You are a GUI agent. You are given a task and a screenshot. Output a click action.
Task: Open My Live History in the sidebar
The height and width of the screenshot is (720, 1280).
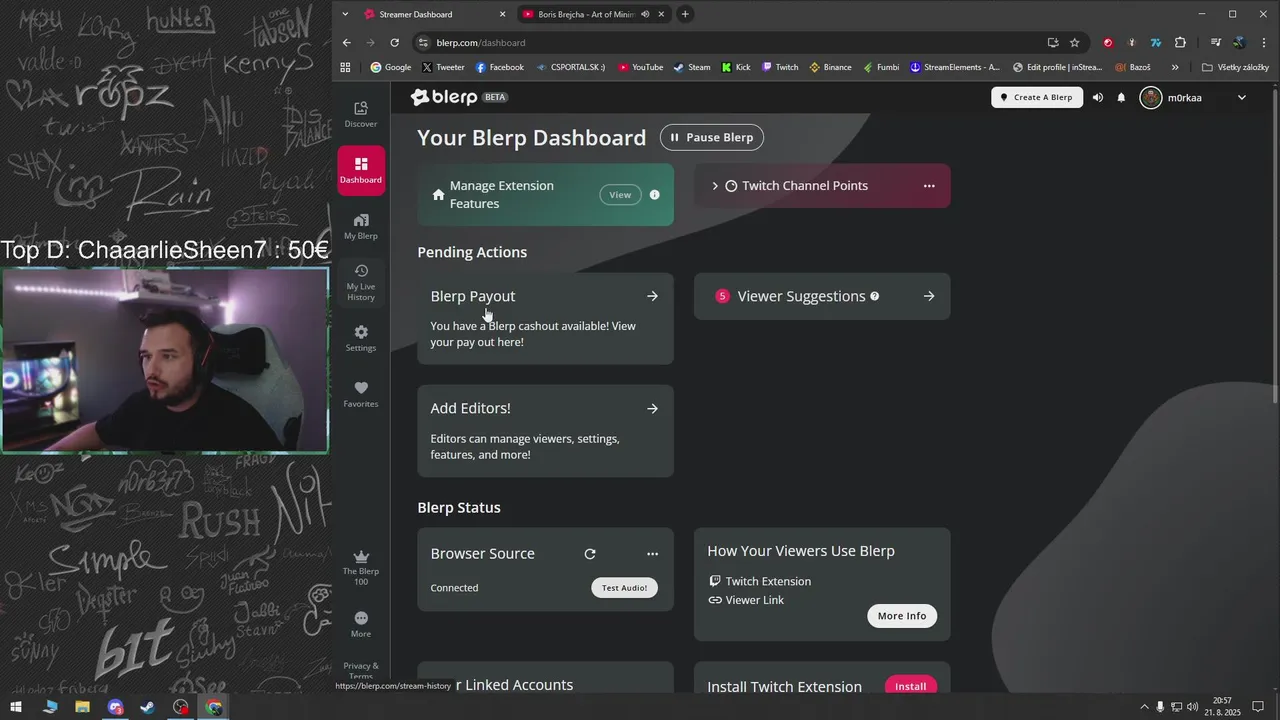[x=361, y=283]
